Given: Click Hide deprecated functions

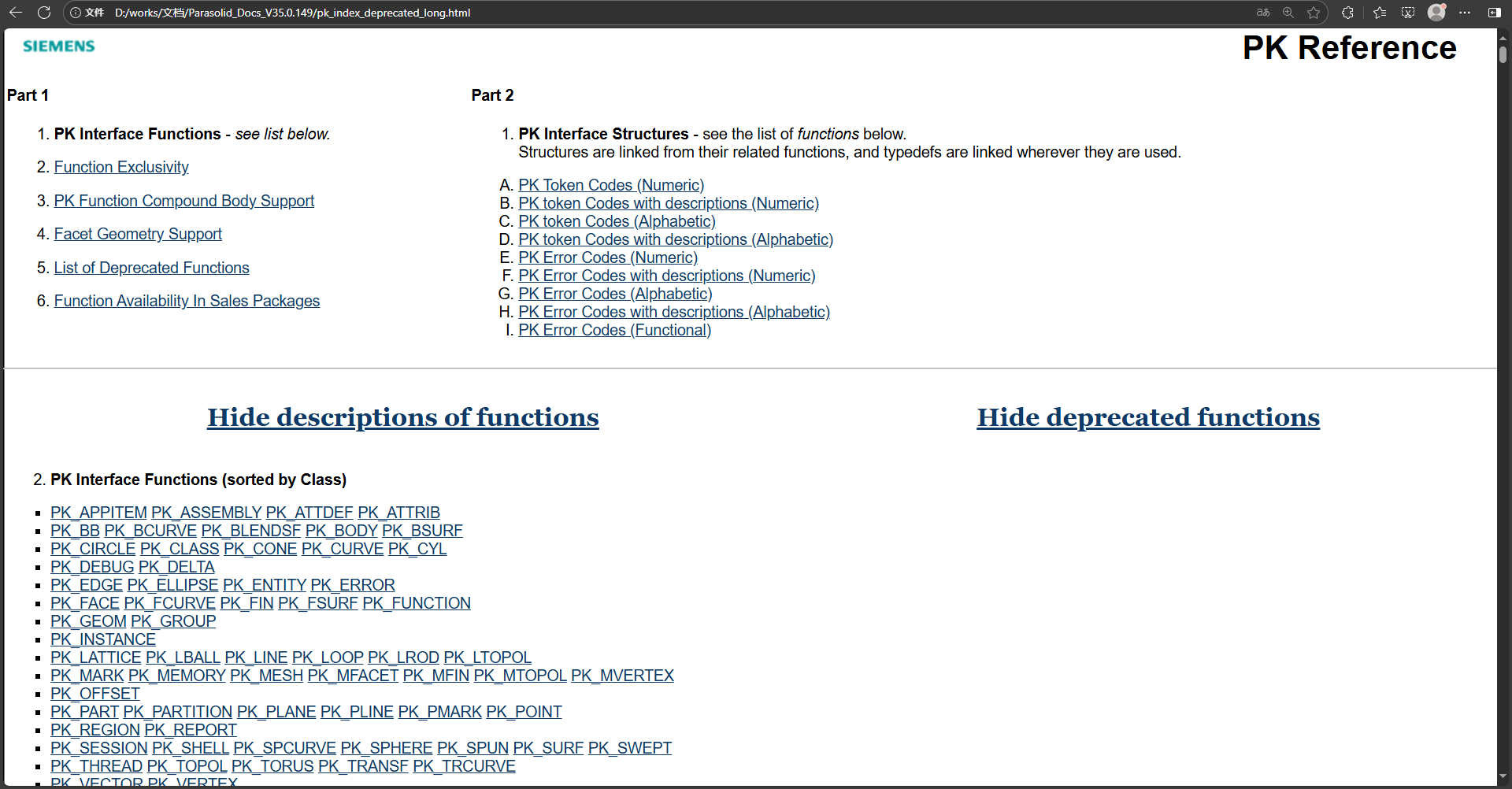Looking at the screenshot, I should tap(1148, 417).
